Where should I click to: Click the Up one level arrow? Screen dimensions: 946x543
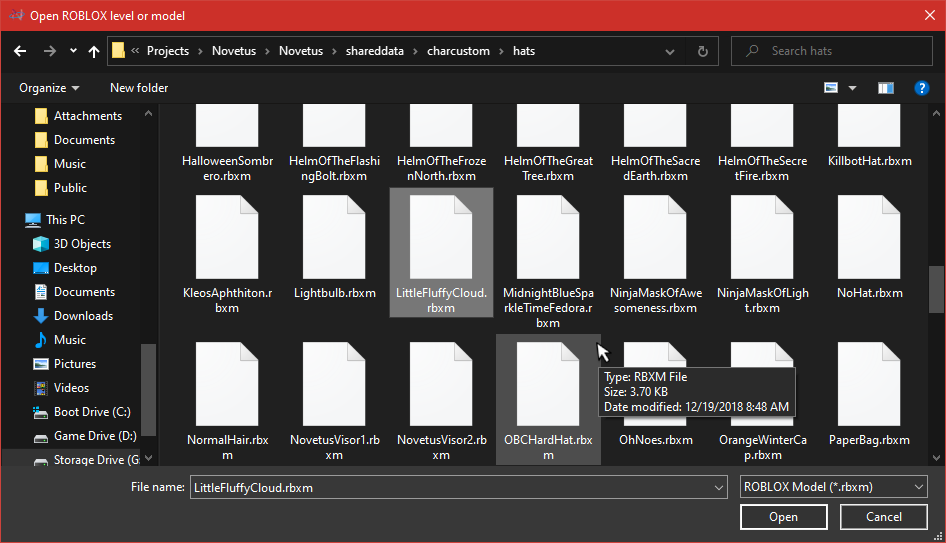pos(94,51)
